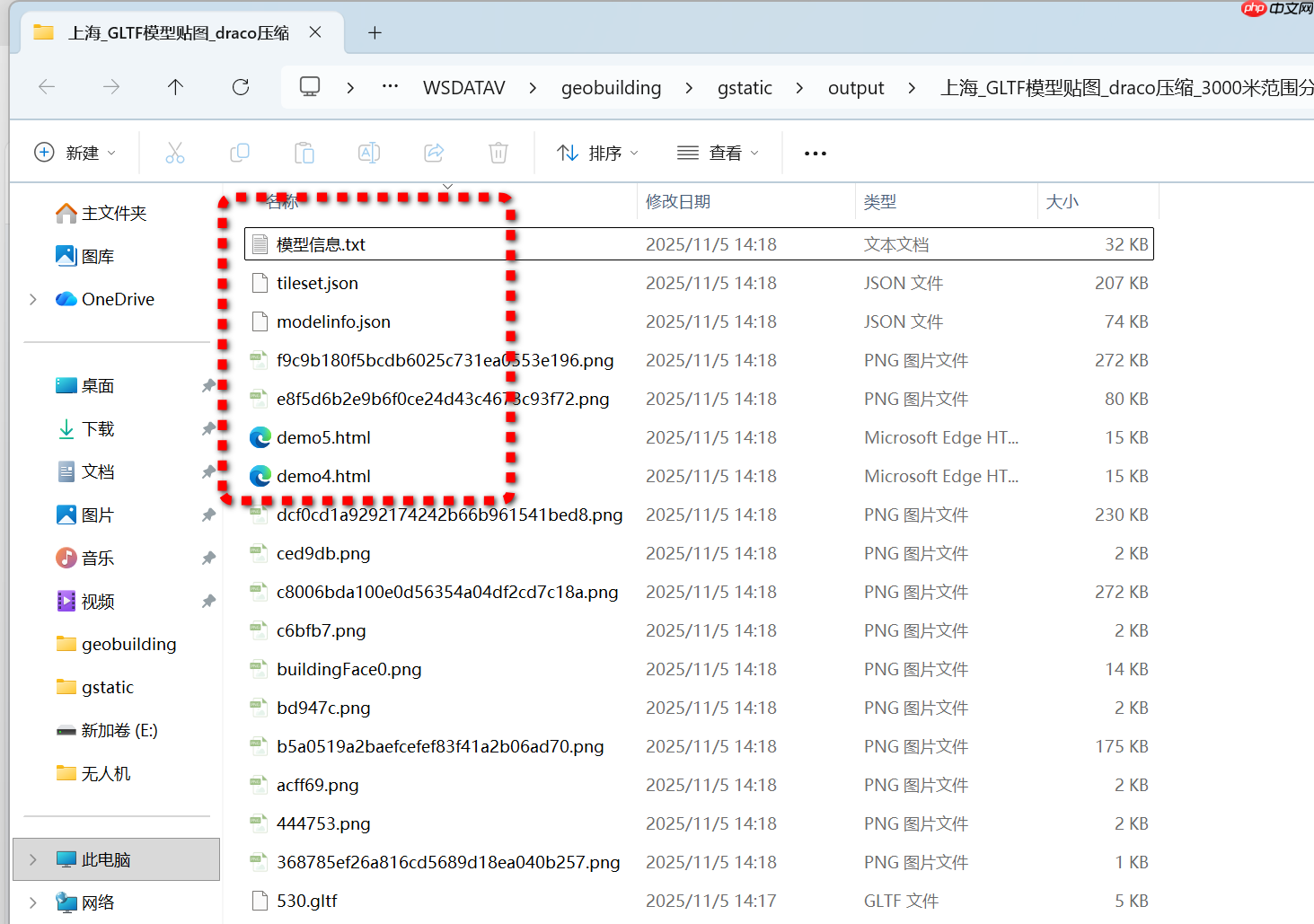Navigate to gstatic via the breadcrumb
Image resolution: width=1314 pixels, height=924 pixels.
point(745,87)
